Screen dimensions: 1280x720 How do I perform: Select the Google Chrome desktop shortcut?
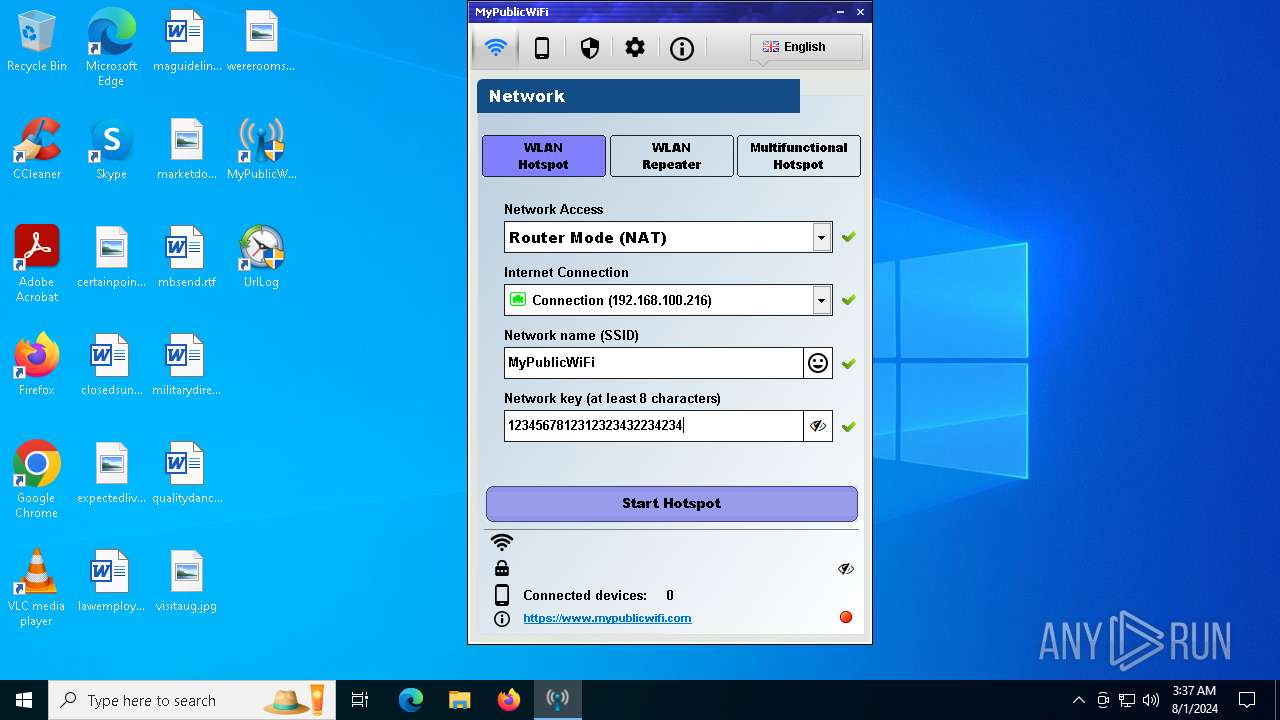coord(37,480)
